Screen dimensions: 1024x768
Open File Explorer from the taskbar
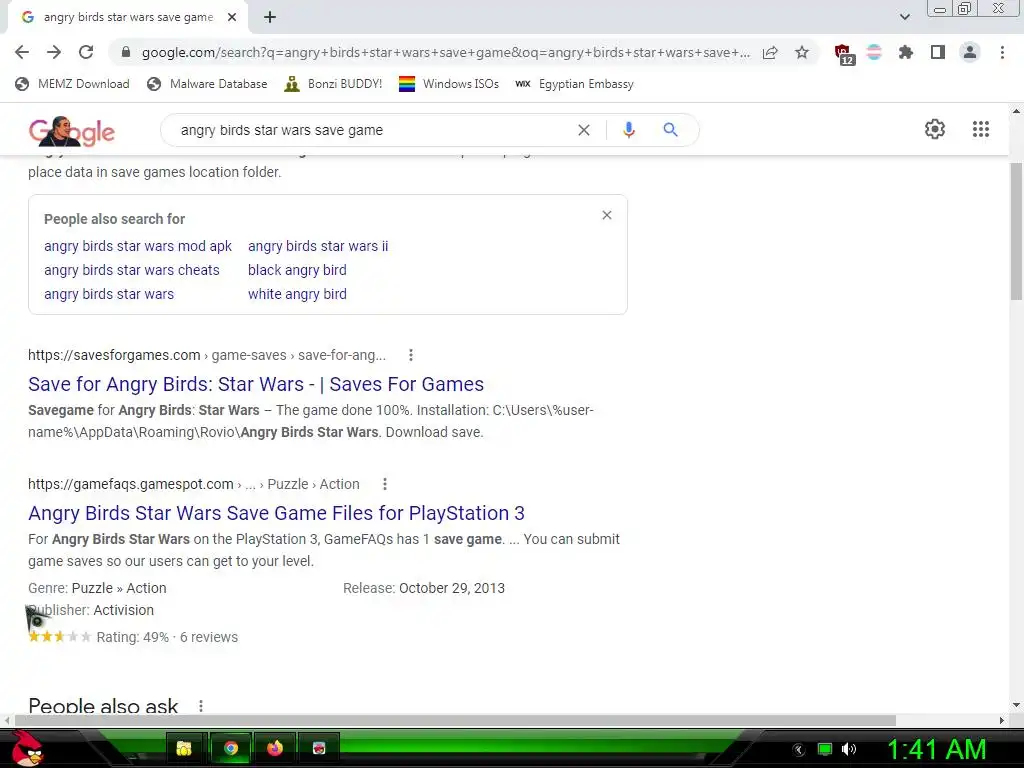[185, 748]
